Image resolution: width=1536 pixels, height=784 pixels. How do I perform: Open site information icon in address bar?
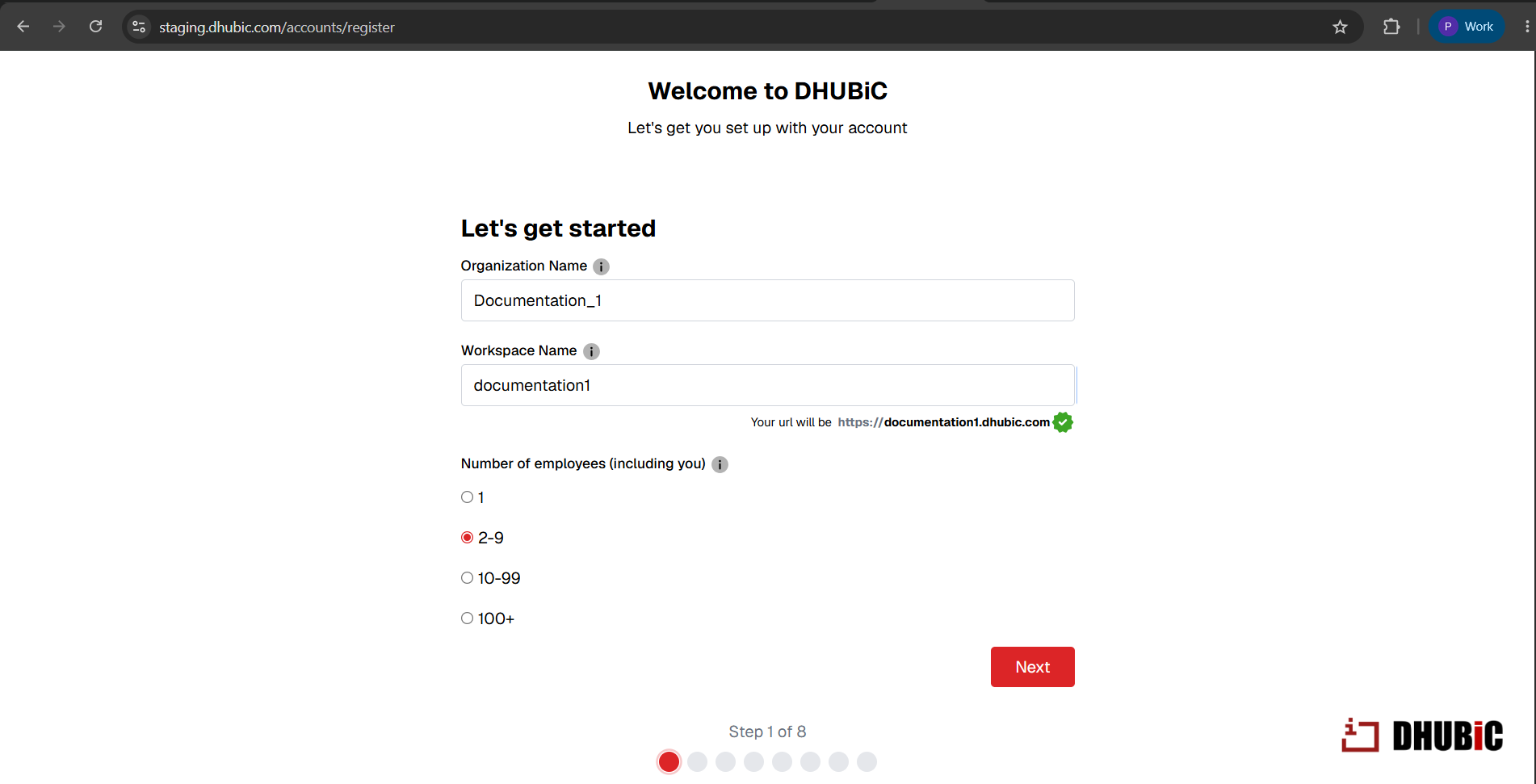pyautogui.click(x=139, y=27)
